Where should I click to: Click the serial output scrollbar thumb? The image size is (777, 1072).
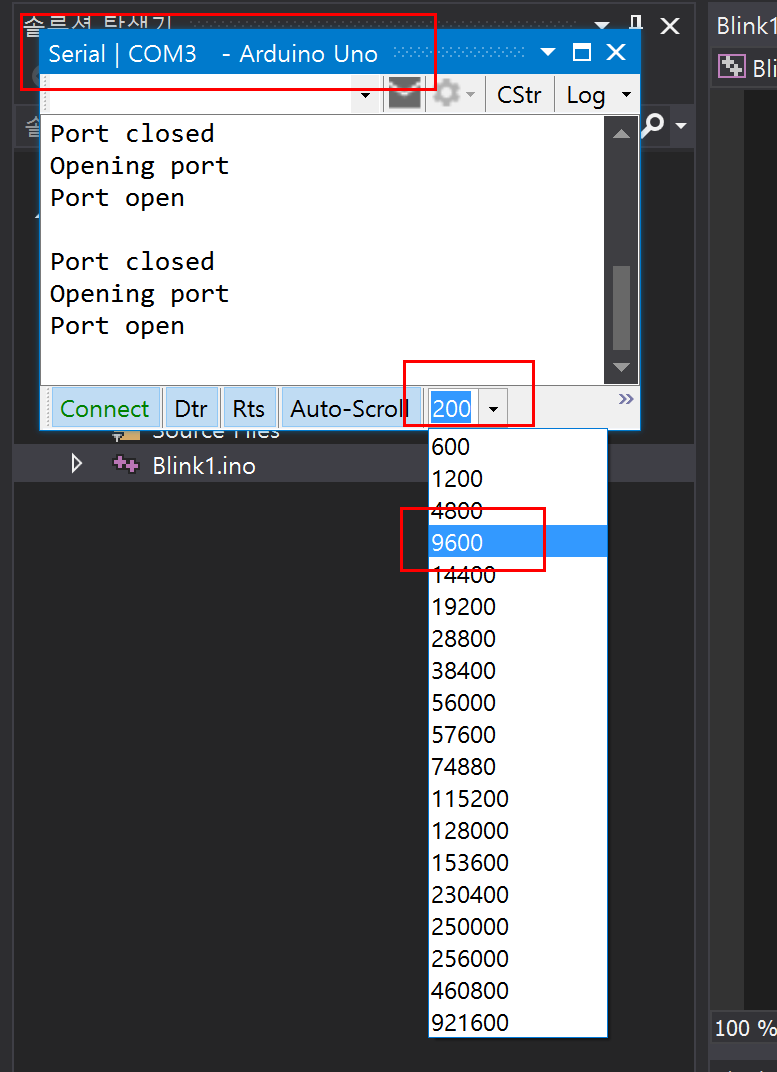pos(621,308)
